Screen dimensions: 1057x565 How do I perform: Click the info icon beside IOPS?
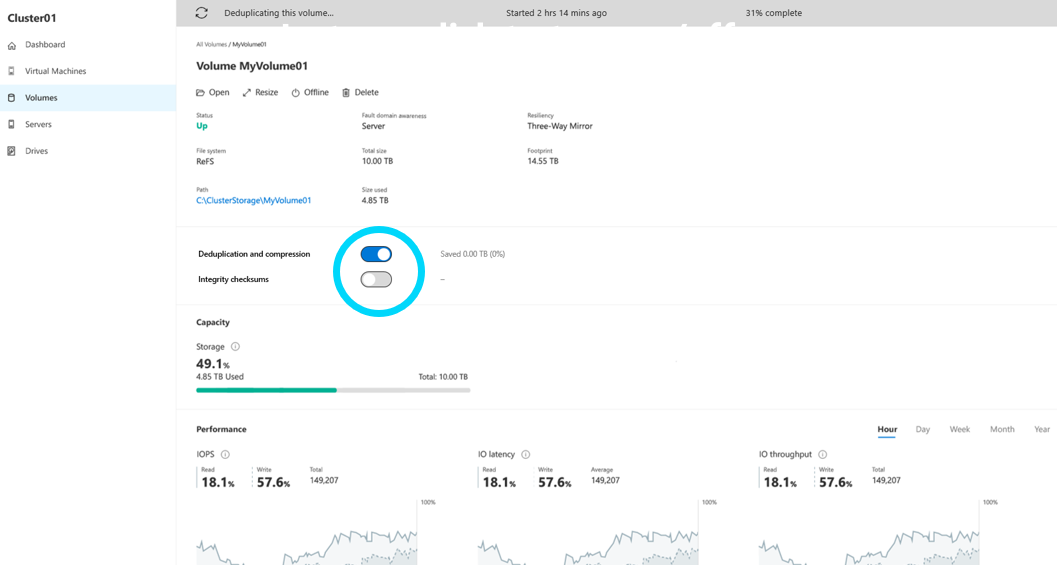(x=225, y=454)
